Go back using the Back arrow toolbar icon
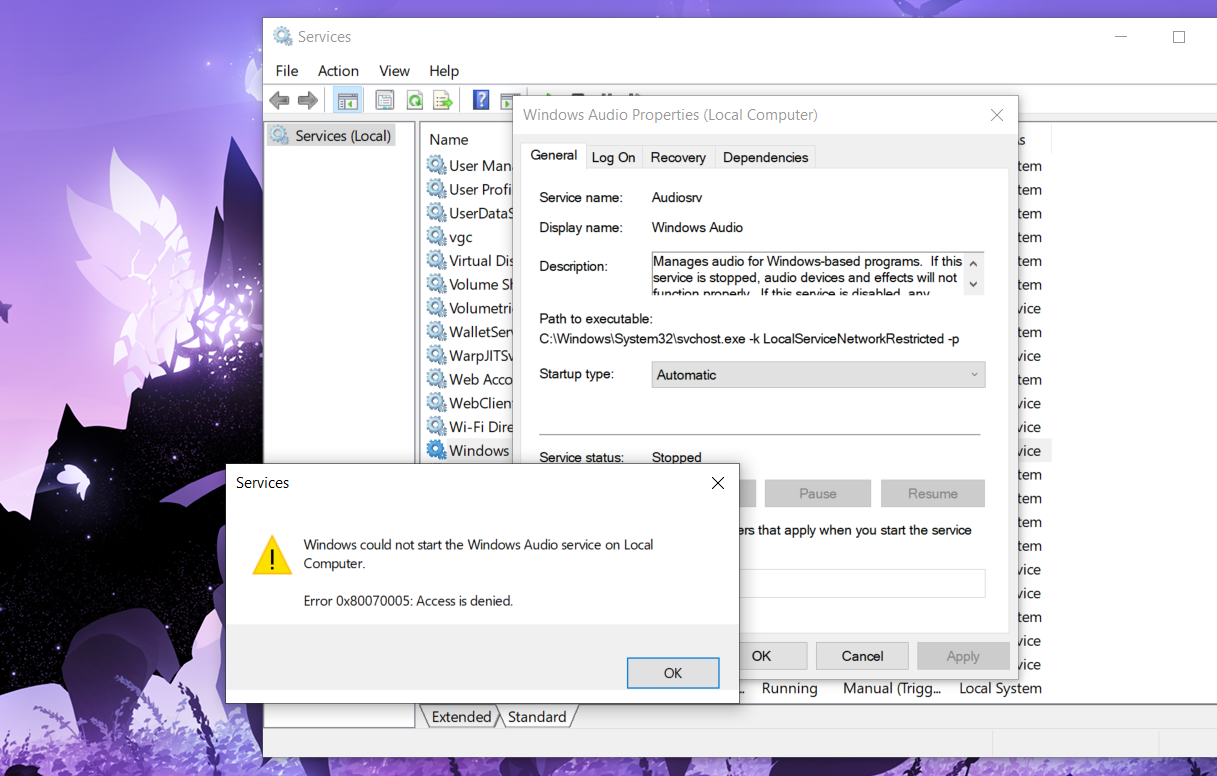This screenshot has width=1217, height=776. click(x=279, y=100)
